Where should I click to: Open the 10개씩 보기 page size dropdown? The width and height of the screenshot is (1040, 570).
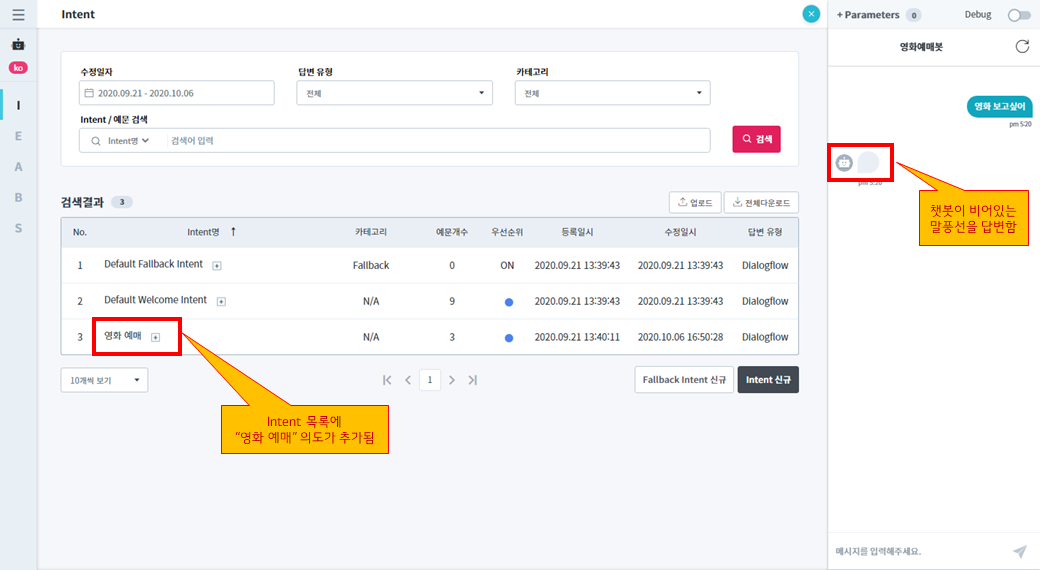coord(104,380)
